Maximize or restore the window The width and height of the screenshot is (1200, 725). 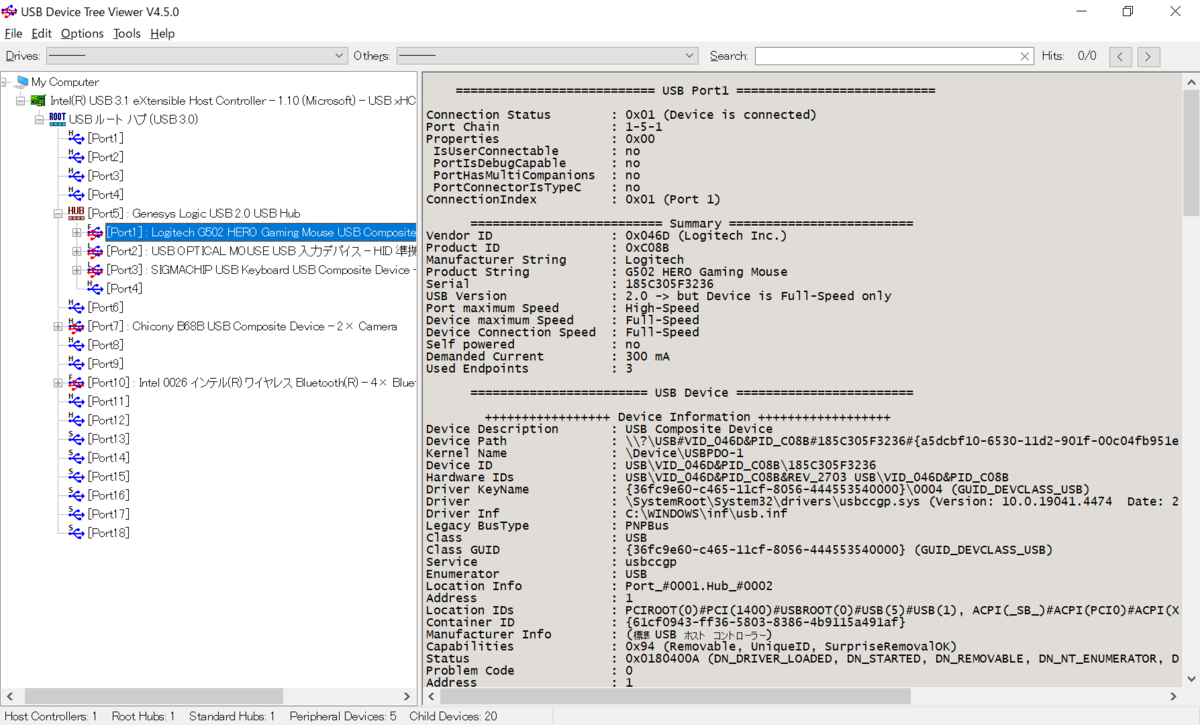(x=1127, y=12)
